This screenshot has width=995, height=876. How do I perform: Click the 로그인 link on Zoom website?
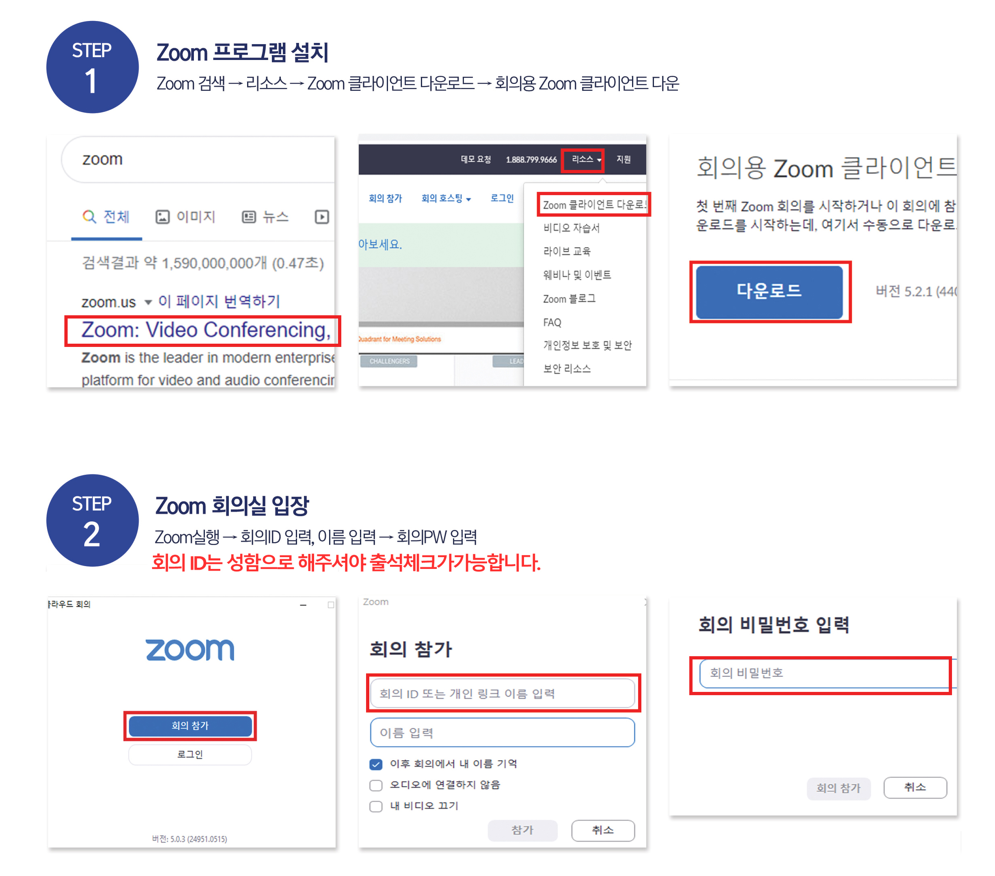click(502, 198)
